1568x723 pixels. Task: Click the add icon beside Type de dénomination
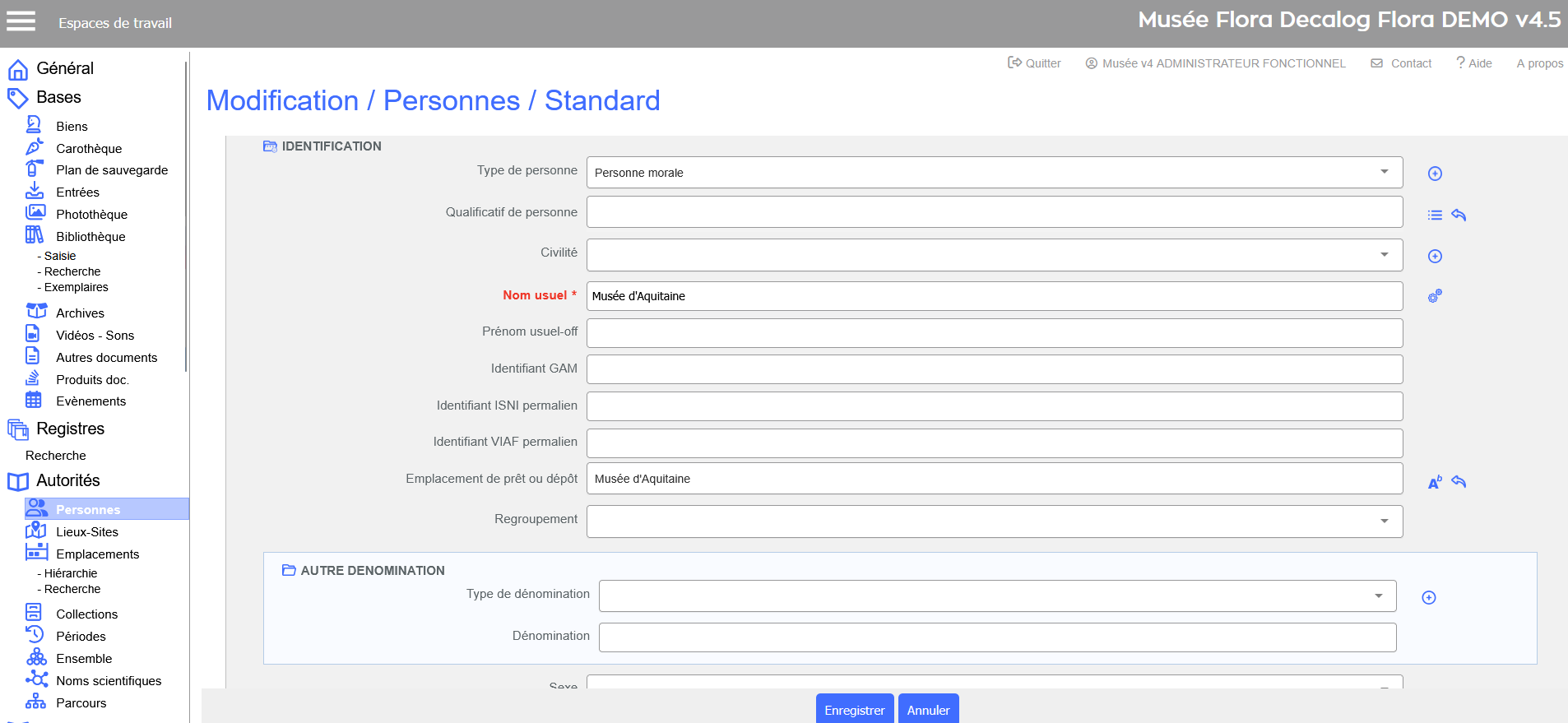pos(1429,598)
